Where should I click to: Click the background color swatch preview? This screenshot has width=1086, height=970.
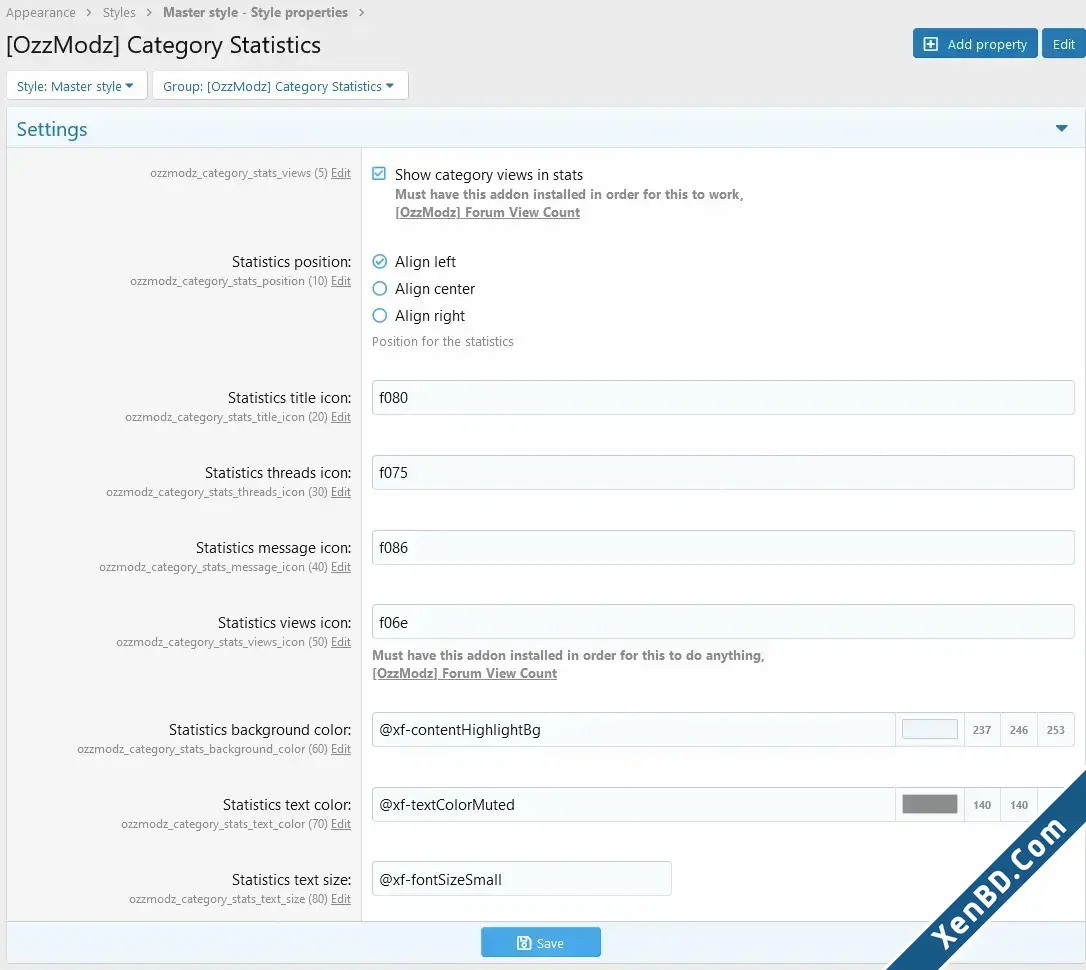929,729
